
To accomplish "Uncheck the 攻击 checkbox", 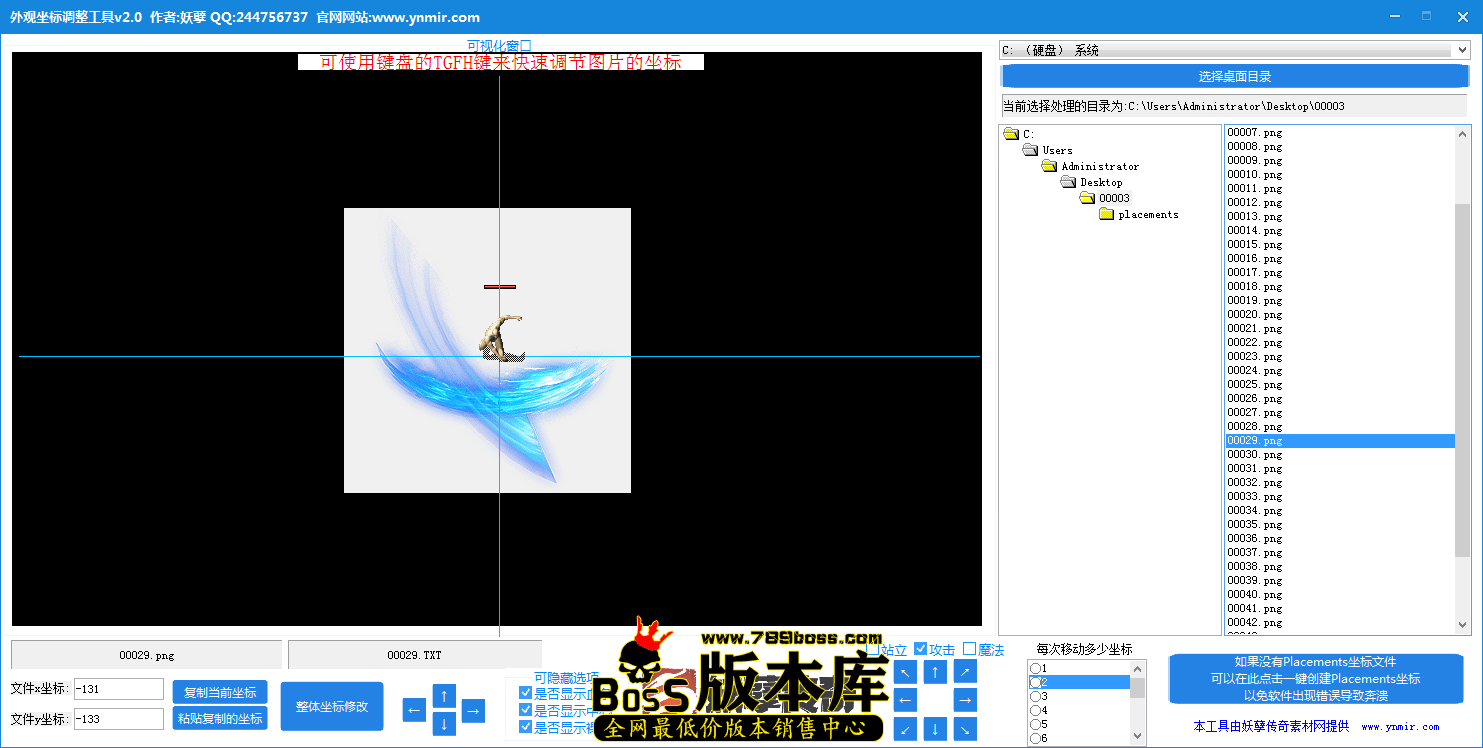I will 921,649.
